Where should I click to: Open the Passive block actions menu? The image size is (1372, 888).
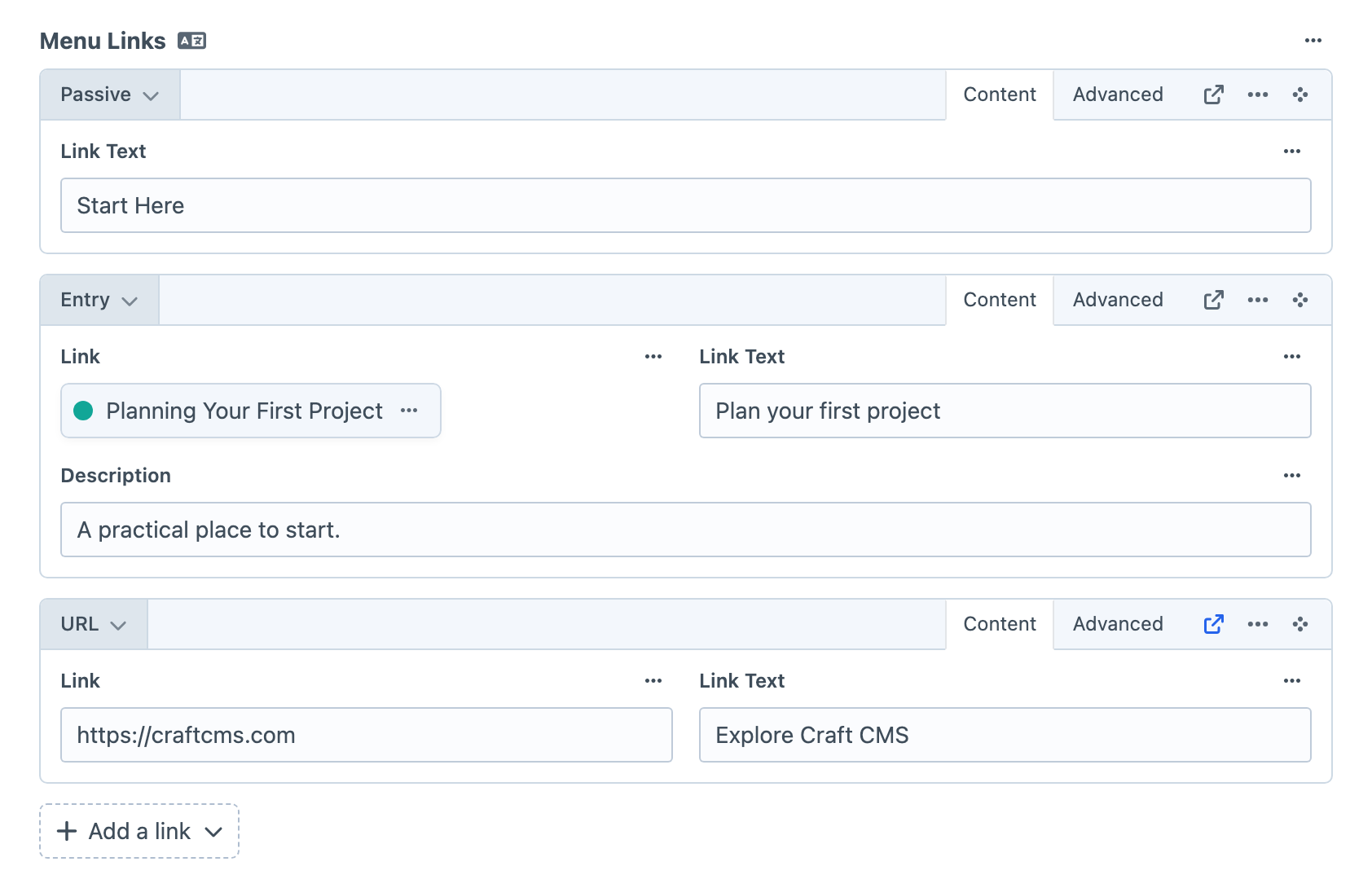pos(1257,95)
